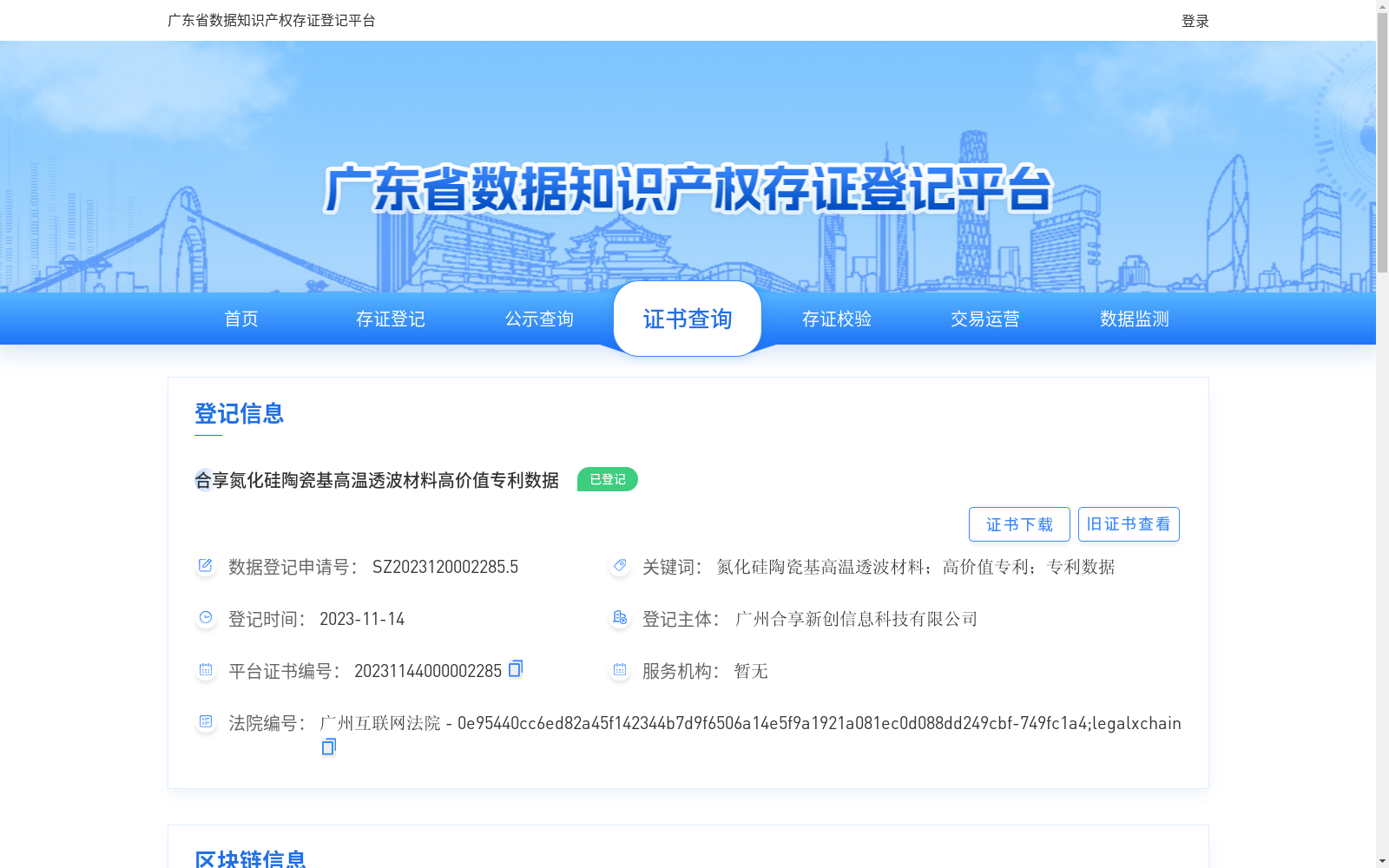Image resolution: width=1389 pixels, height=868 pixels.
Task: Click the 登记信息 section heading
Action: pos(240,413)
